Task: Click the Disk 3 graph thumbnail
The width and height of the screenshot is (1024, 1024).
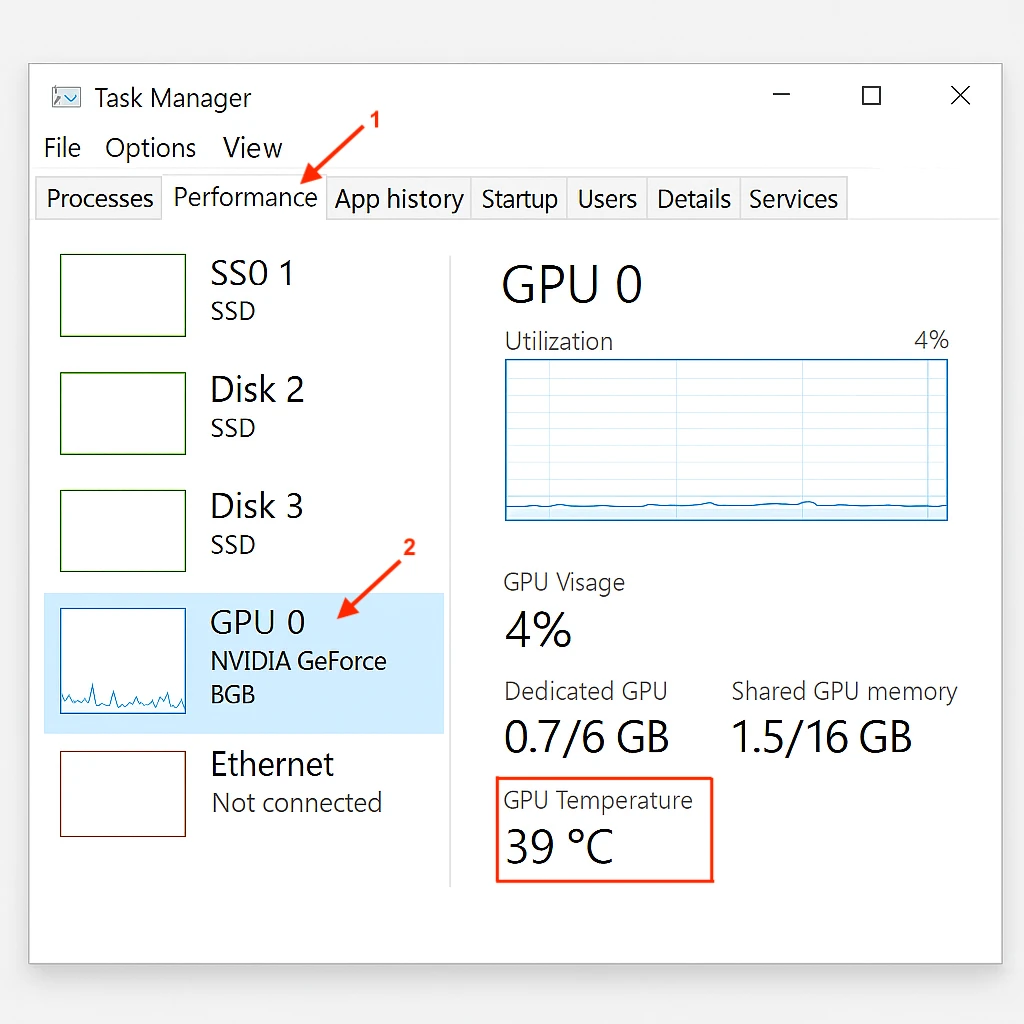Action: pyautogui.click(x=122, y=531)
